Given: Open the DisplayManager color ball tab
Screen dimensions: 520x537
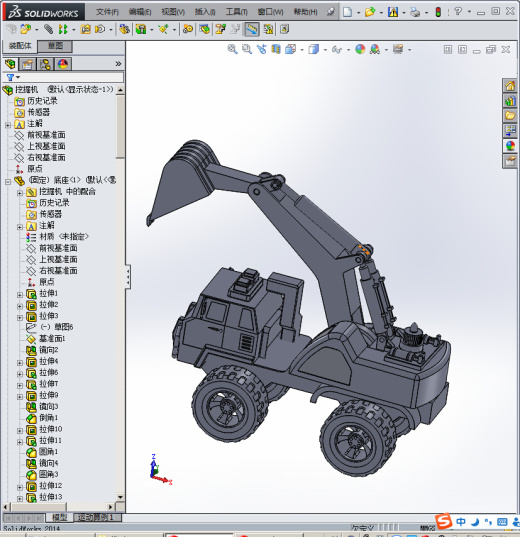Looking at the screenshot, I should 63,64.
